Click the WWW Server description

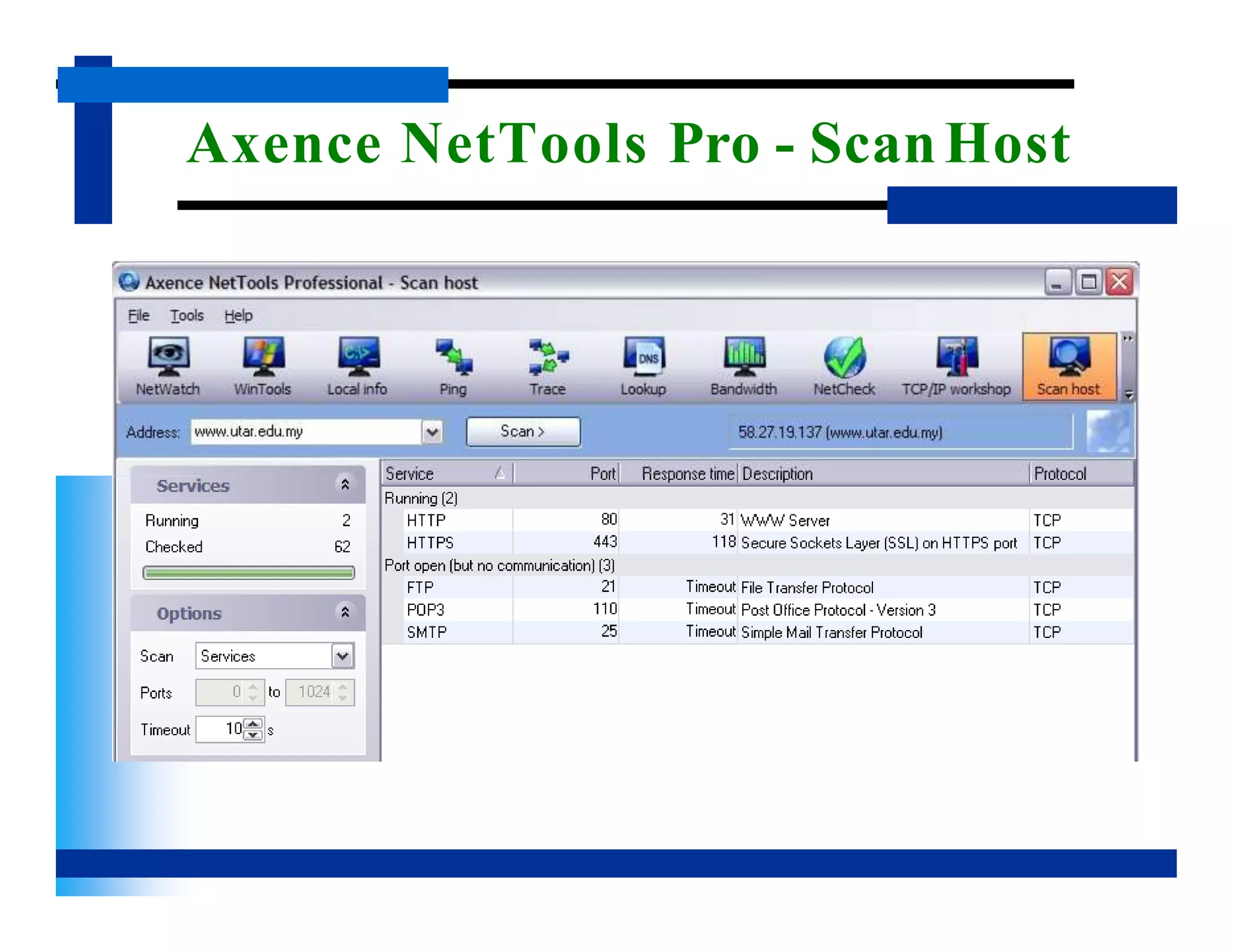tap(785, 521)
